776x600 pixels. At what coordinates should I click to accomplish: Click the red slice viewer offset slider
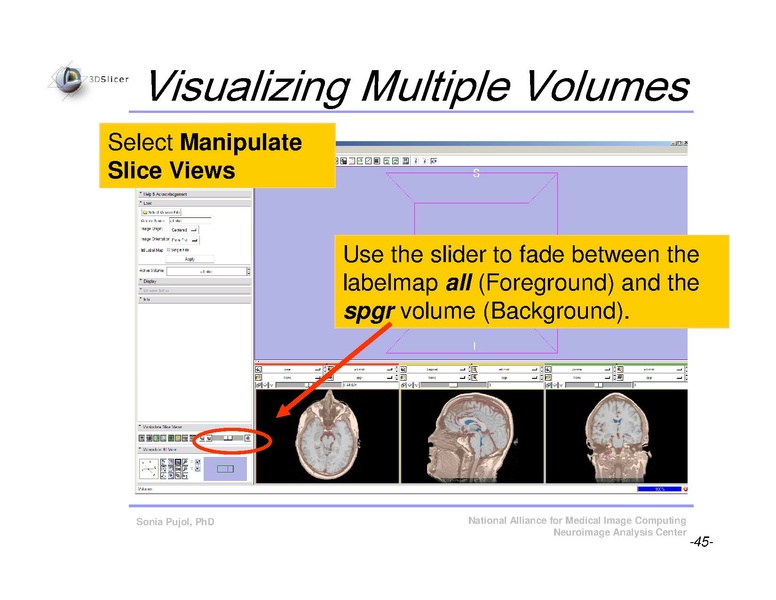[x=307, y=385]
